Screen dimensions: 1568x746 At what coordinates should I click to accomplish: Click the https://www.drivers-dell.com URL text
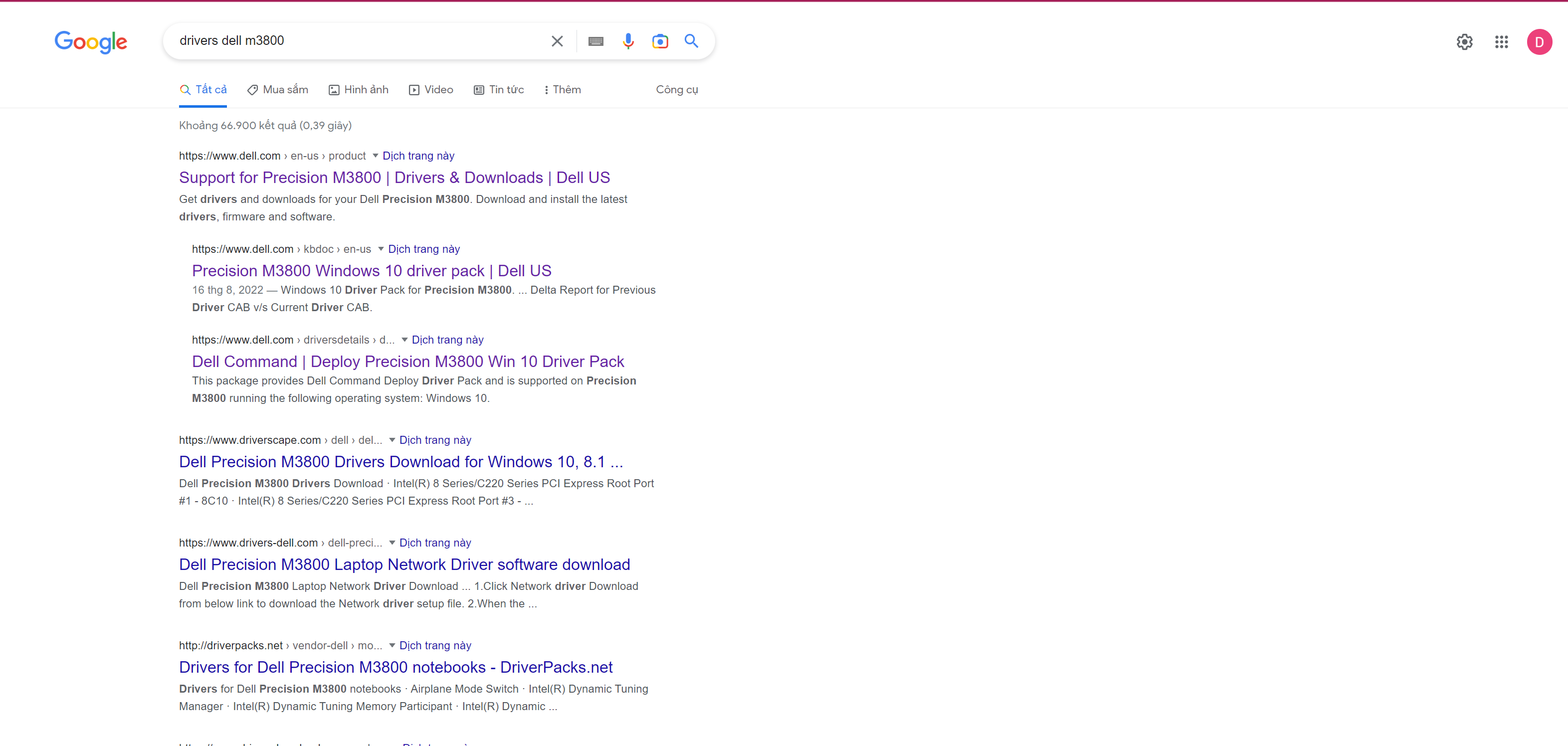pyautogui.click(x=248, y=543)
